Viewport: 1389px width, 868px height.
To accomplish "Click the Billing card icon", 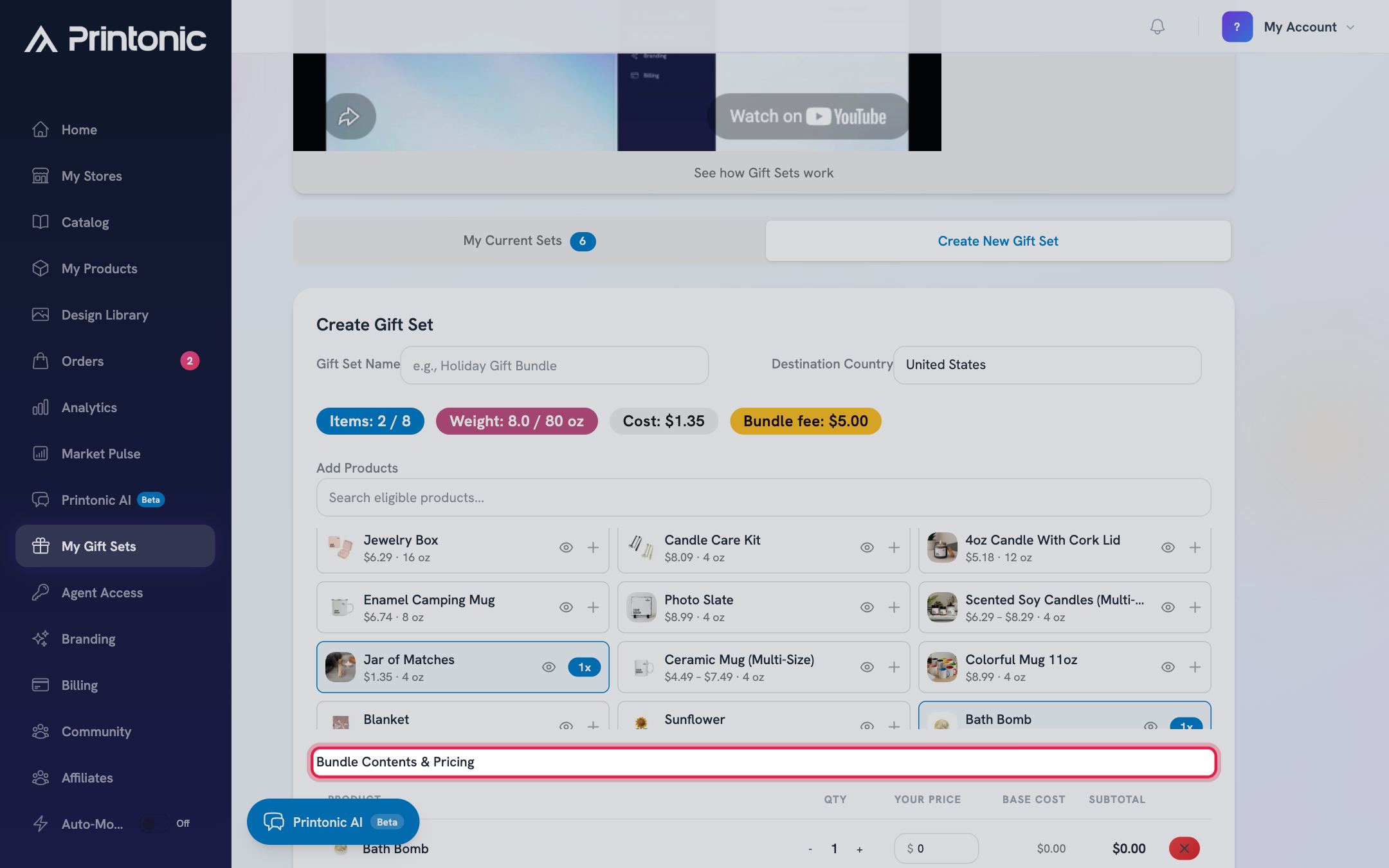I will (41, 685).
